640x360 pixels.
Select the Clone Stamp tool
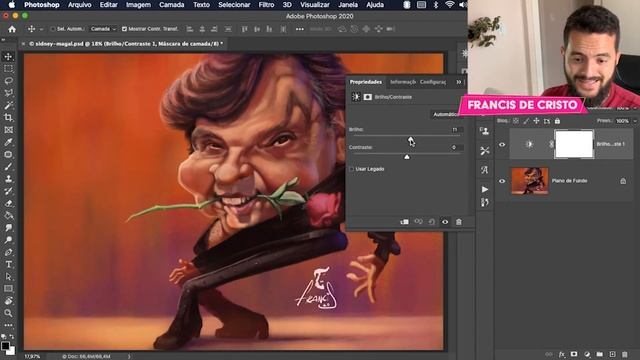[8, 179]
